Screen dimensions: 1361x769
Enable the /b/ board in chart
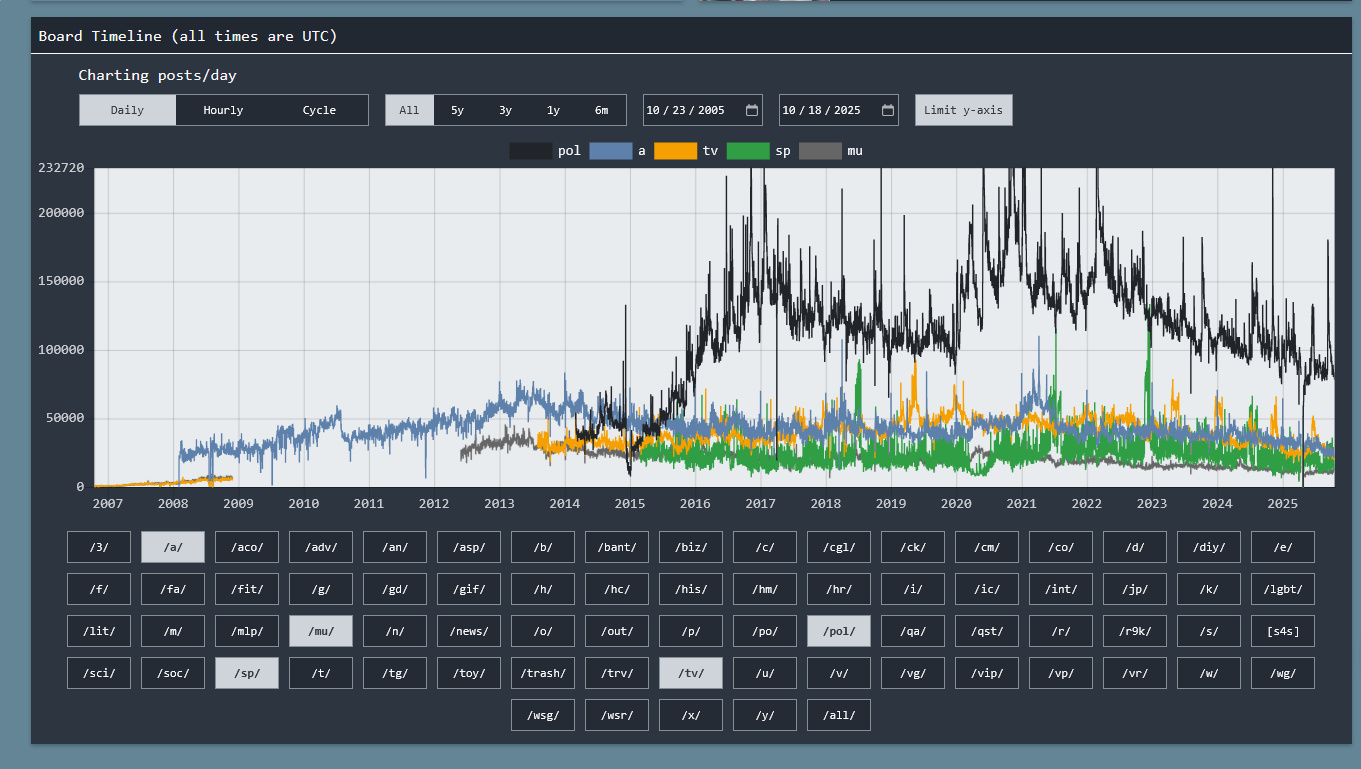542,547
